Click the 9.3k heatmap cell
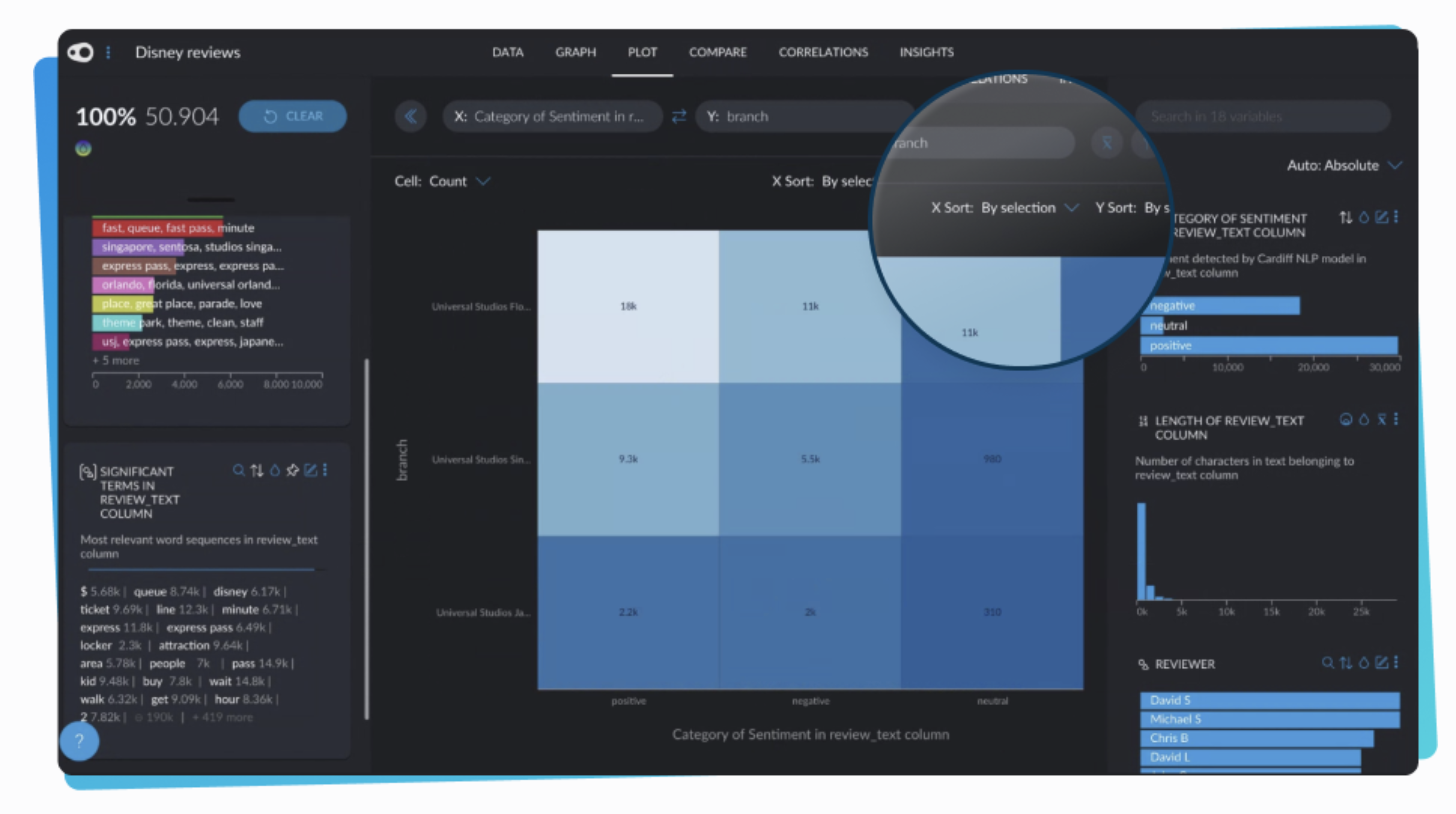 point(628,460)
